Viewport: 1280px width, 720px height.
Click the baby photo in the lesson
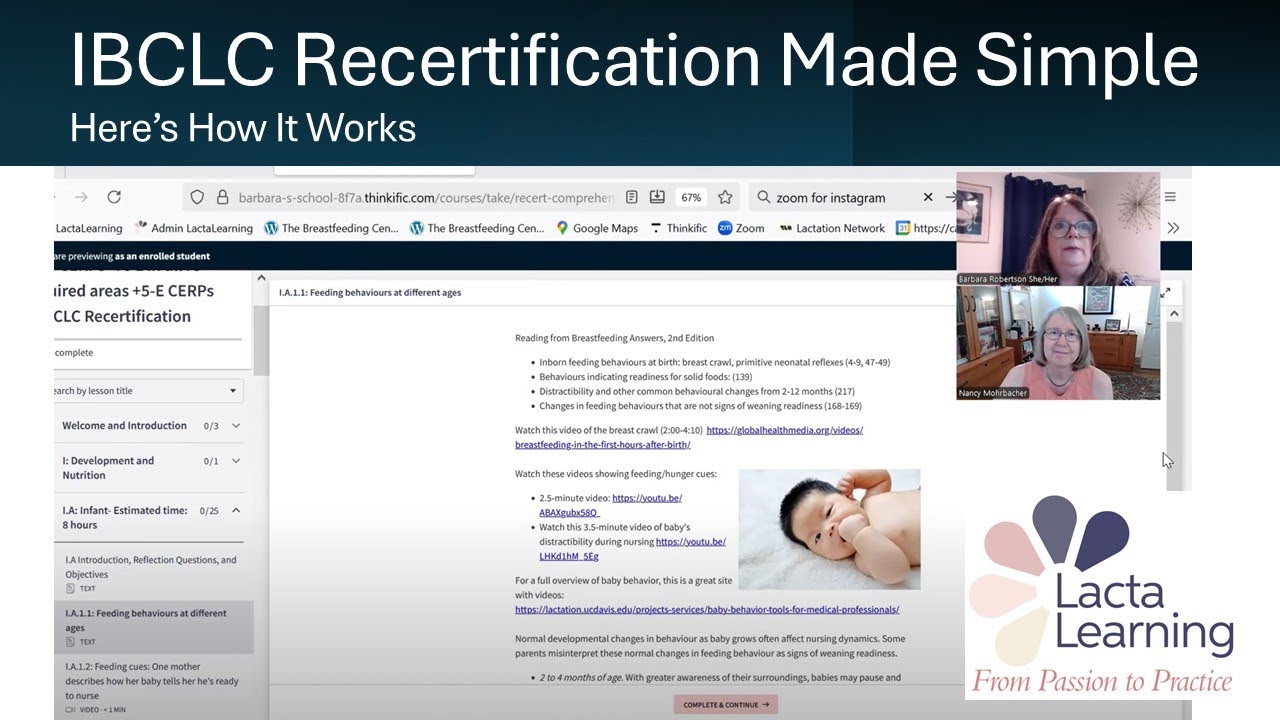click(829, 529)
